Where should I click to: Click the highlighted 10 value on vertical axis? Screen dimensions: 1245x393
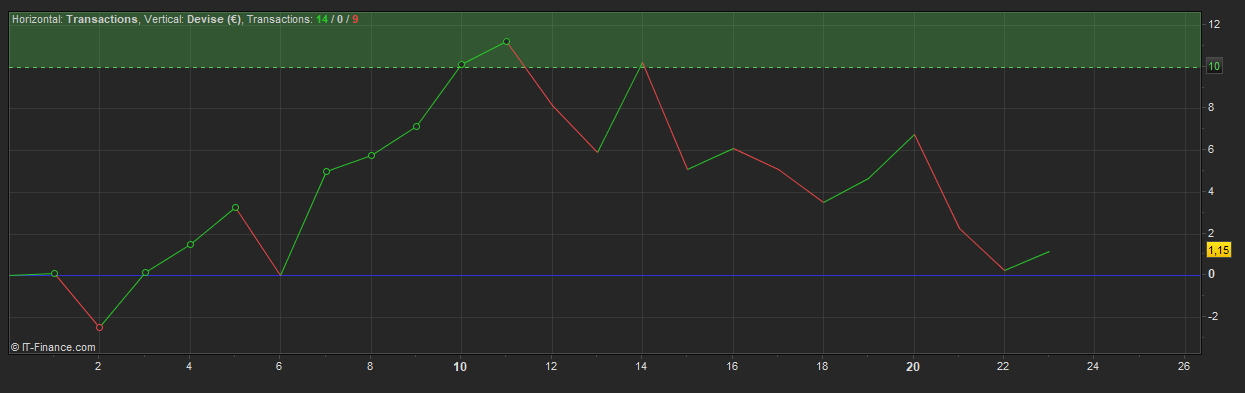tap(1214, 67)
